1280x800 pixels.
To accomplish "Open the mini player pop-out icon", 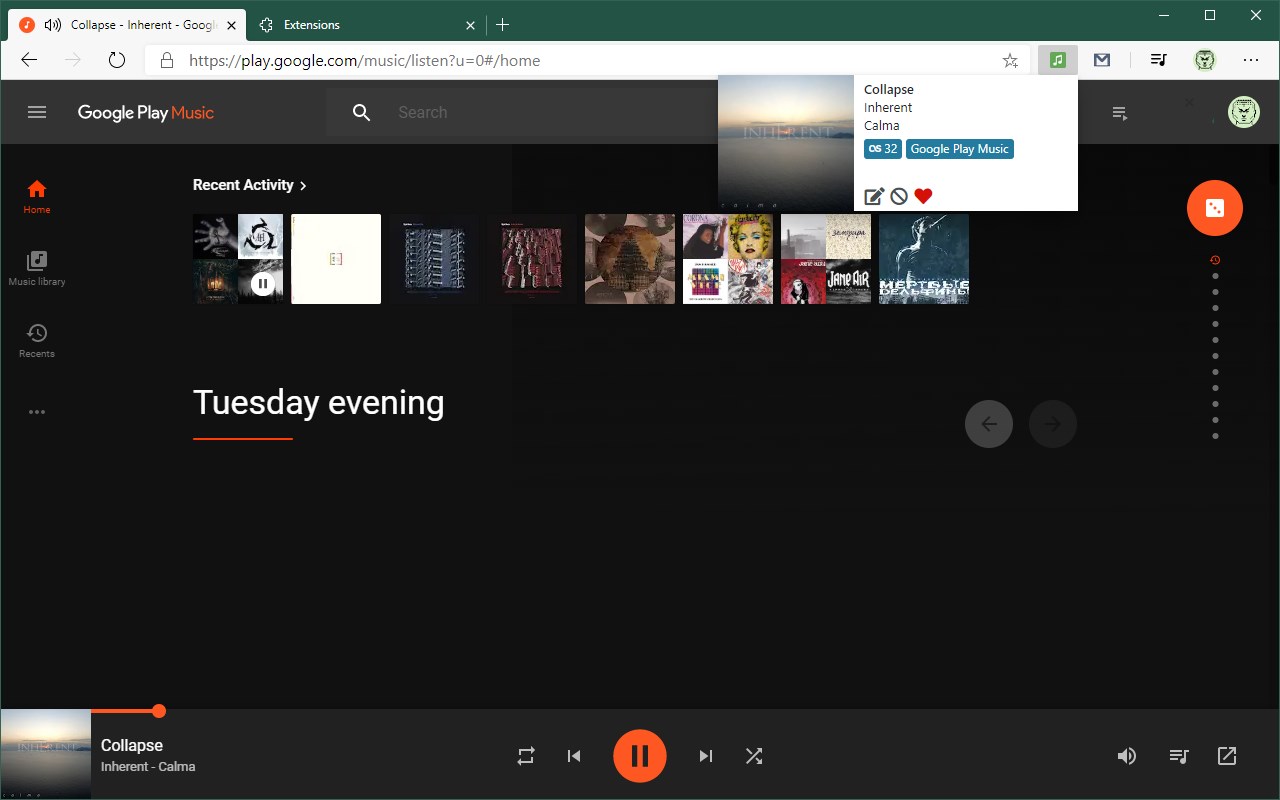I will [x=1227, y=756].
